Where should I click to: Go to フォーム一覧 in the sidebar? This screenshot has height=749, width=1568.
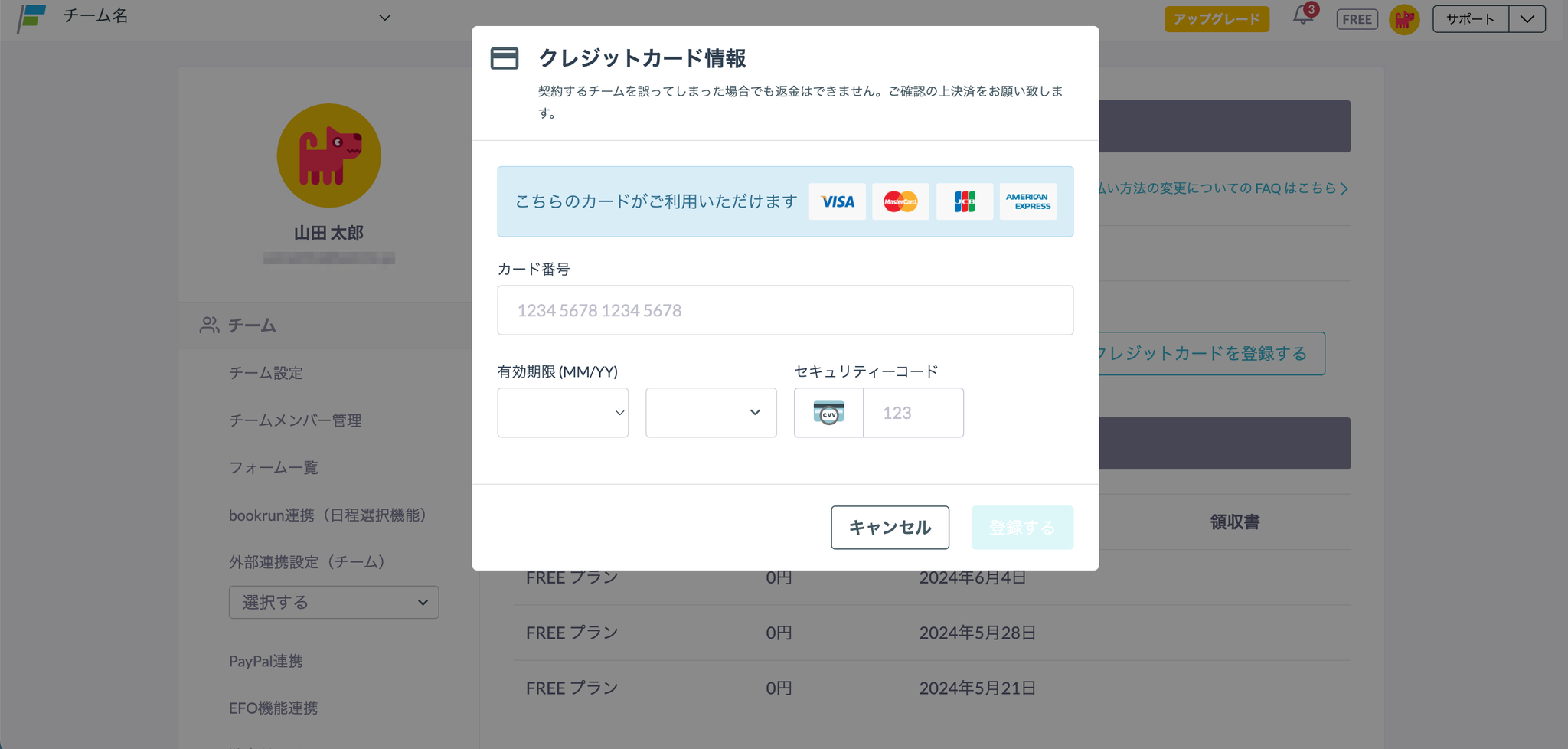coord(273,467)
